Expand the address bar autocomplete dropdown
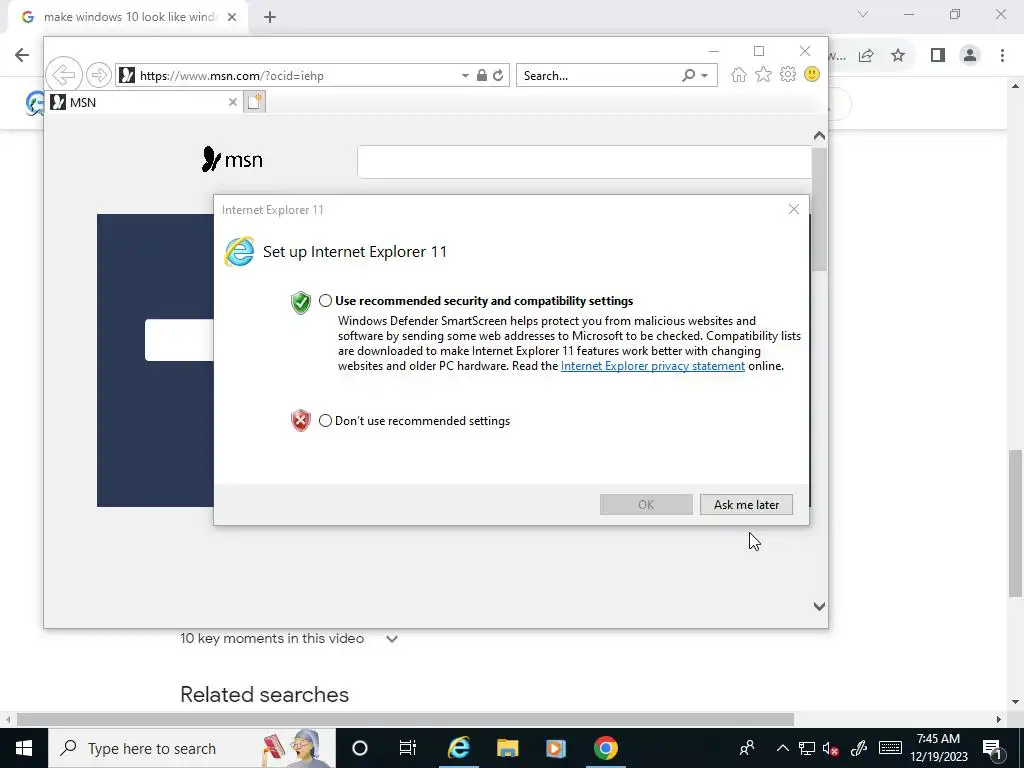 (x=465, y=76)
